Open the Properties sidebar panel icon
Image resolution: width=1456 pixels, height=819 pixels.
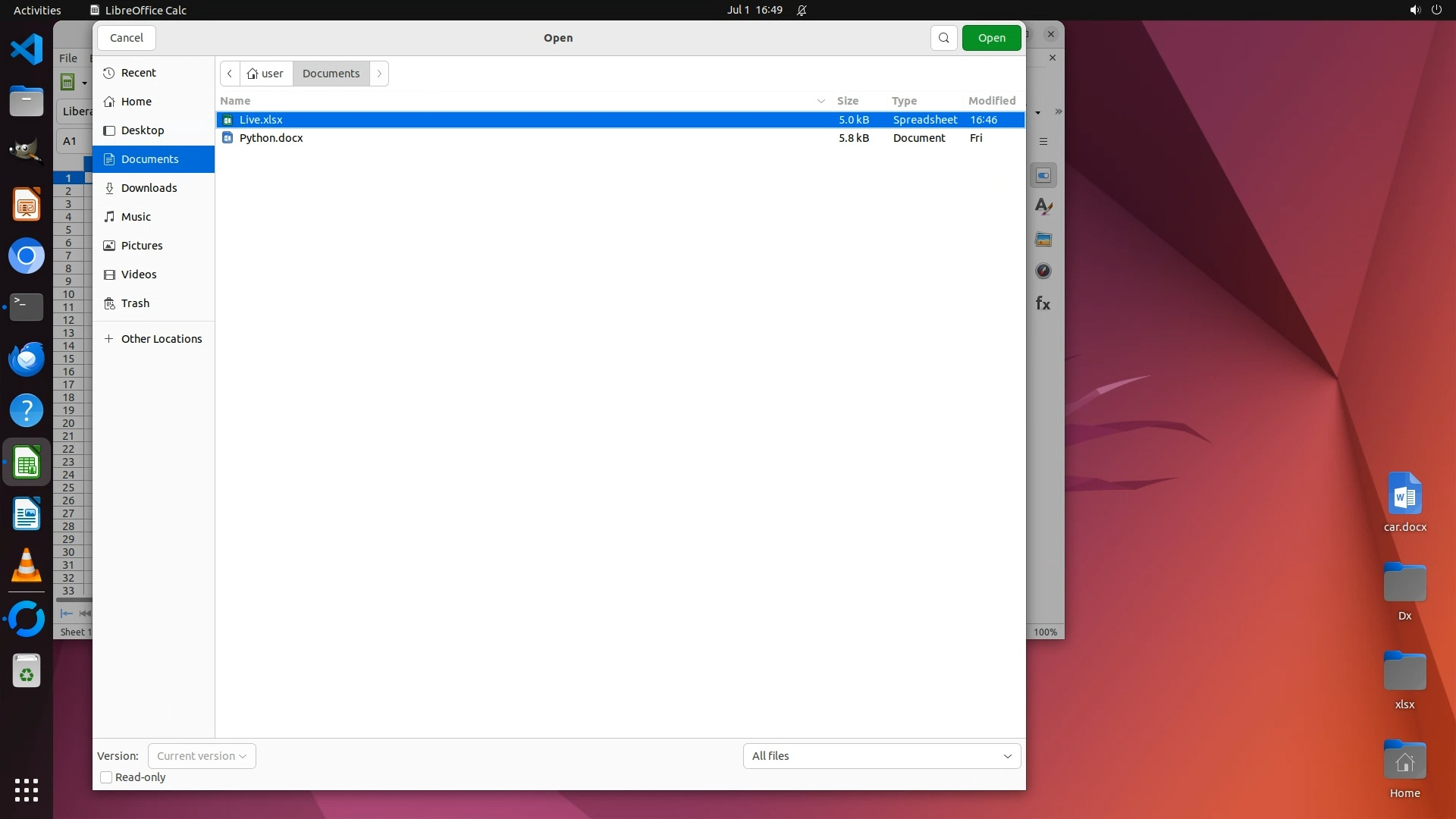coord(1043,175)
